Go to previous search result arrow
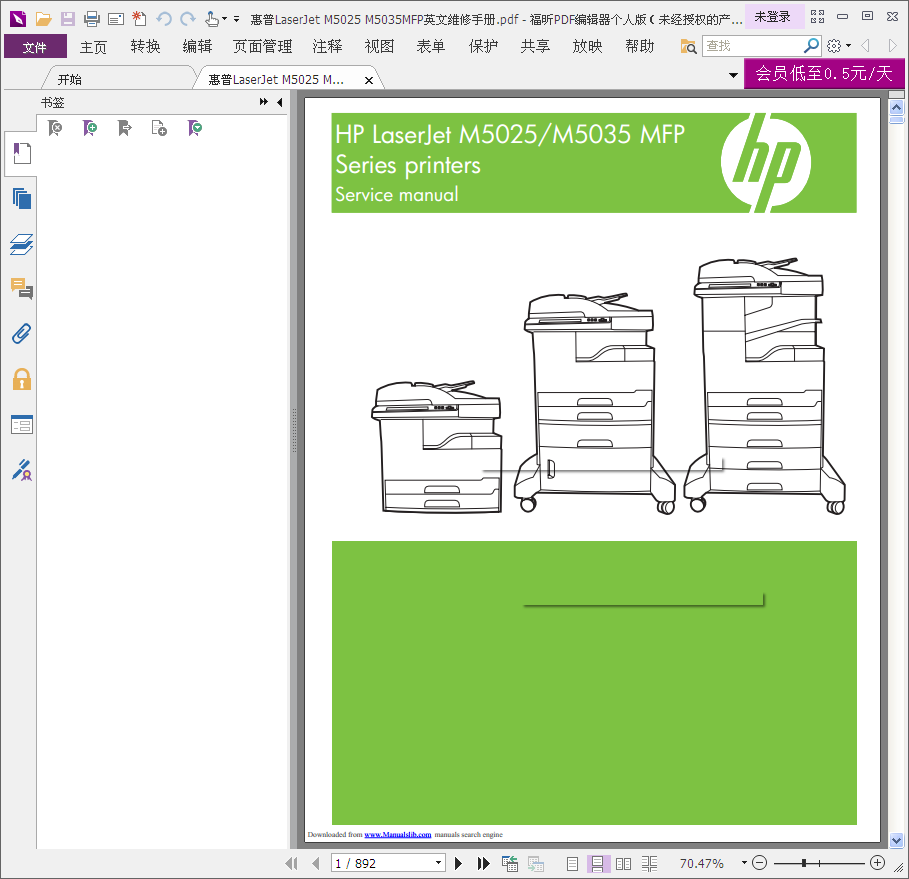909x879 pixels. coord(866,45)
